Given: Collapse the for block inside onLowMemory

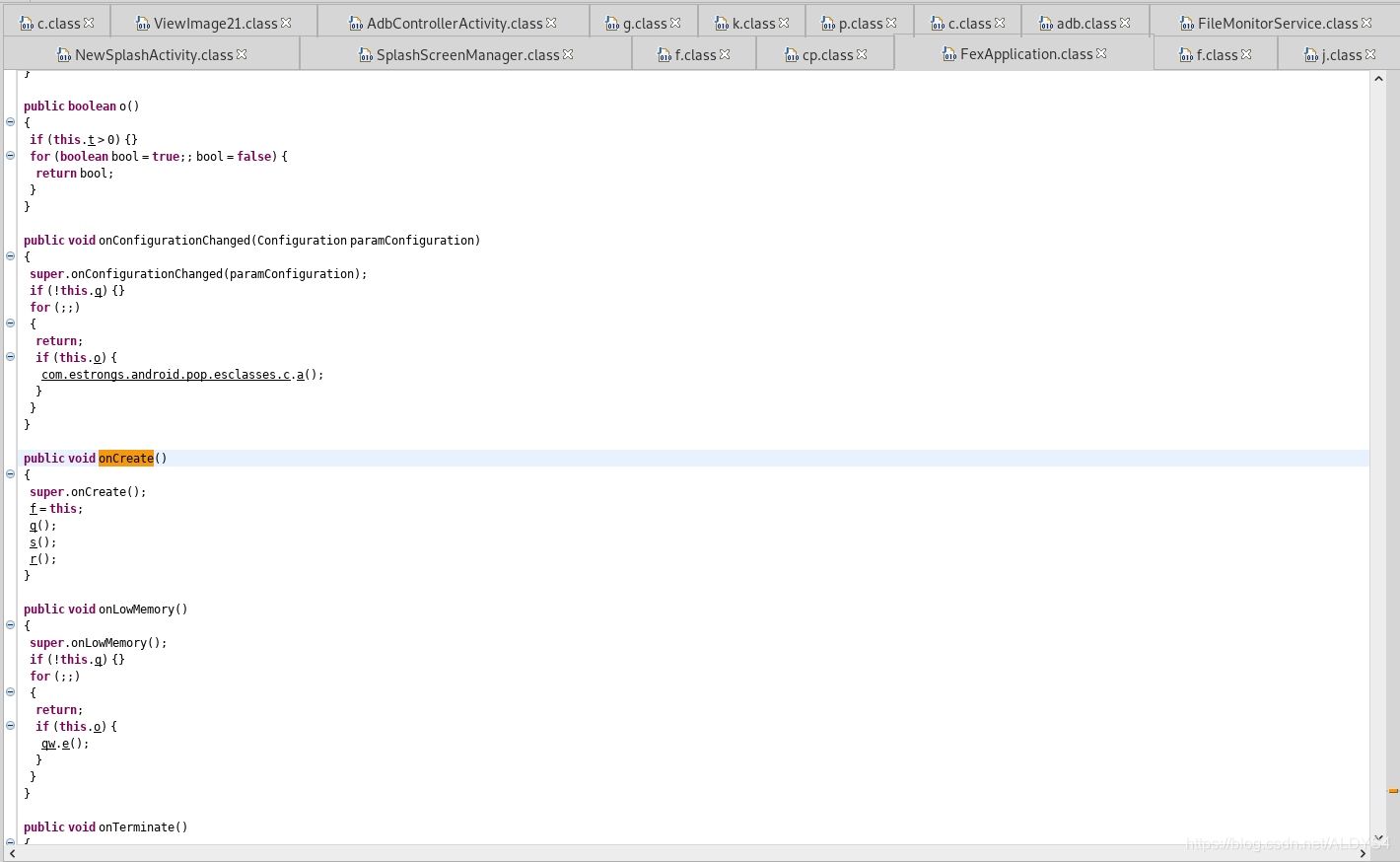Looking at the screenshot, I should [10, 692].
